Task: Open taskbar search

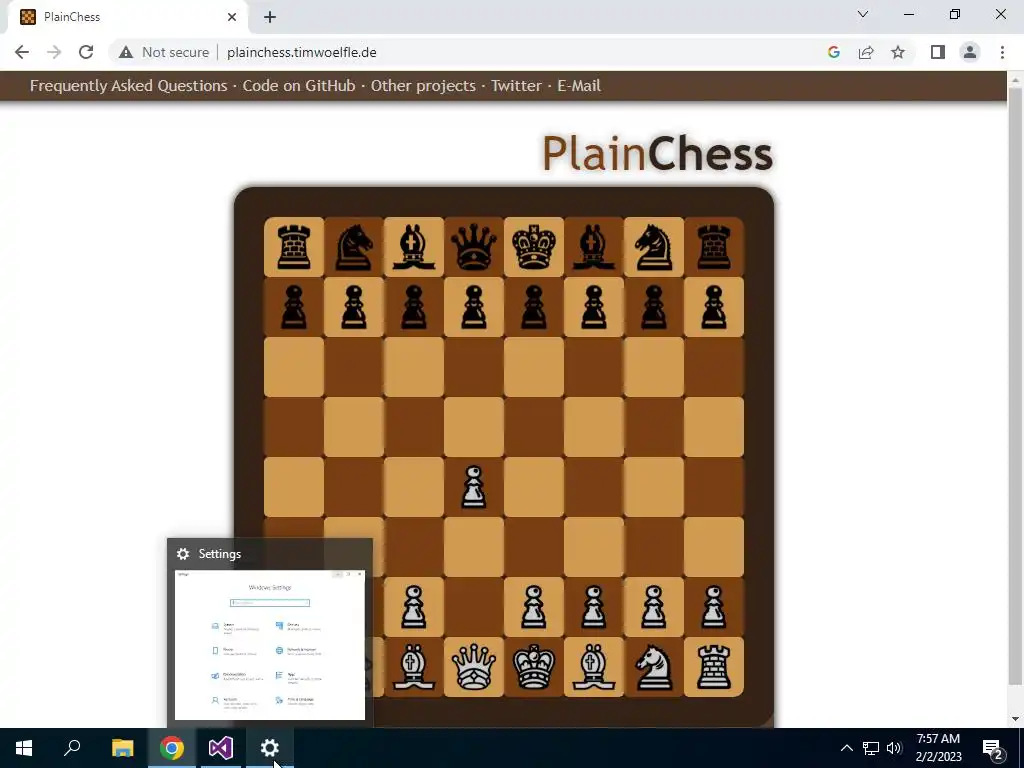Action: [x=72, y=748]
